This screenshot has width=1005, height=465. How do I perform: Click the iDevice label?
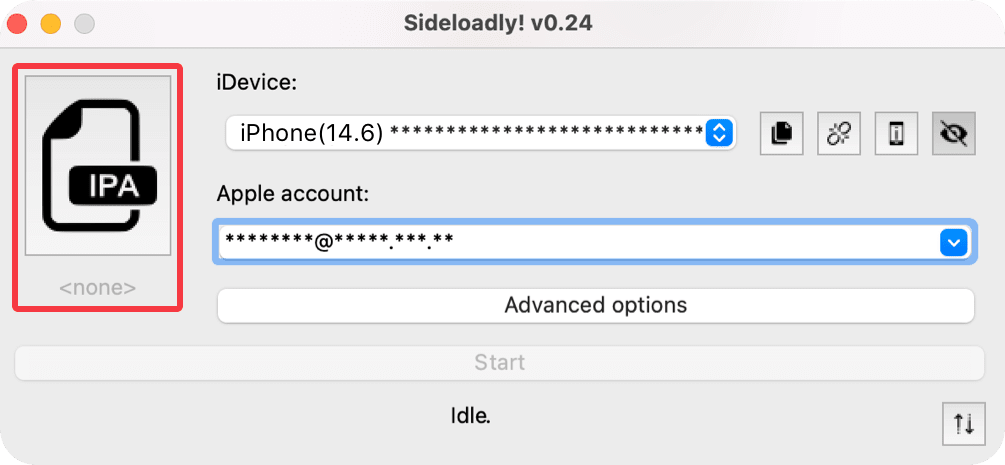click(257, 83)
